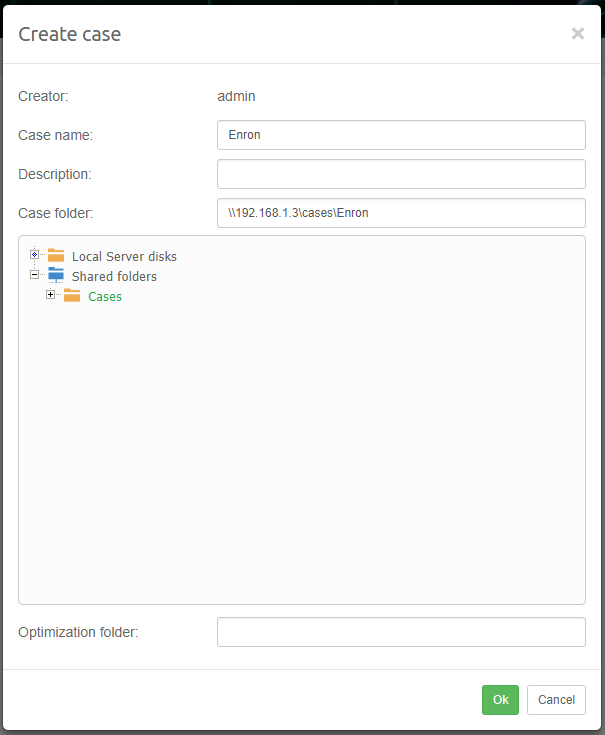This screenshot has width=605, height=735.
Task: Click the 'Optimization folder:' label text
Action: 78,632
